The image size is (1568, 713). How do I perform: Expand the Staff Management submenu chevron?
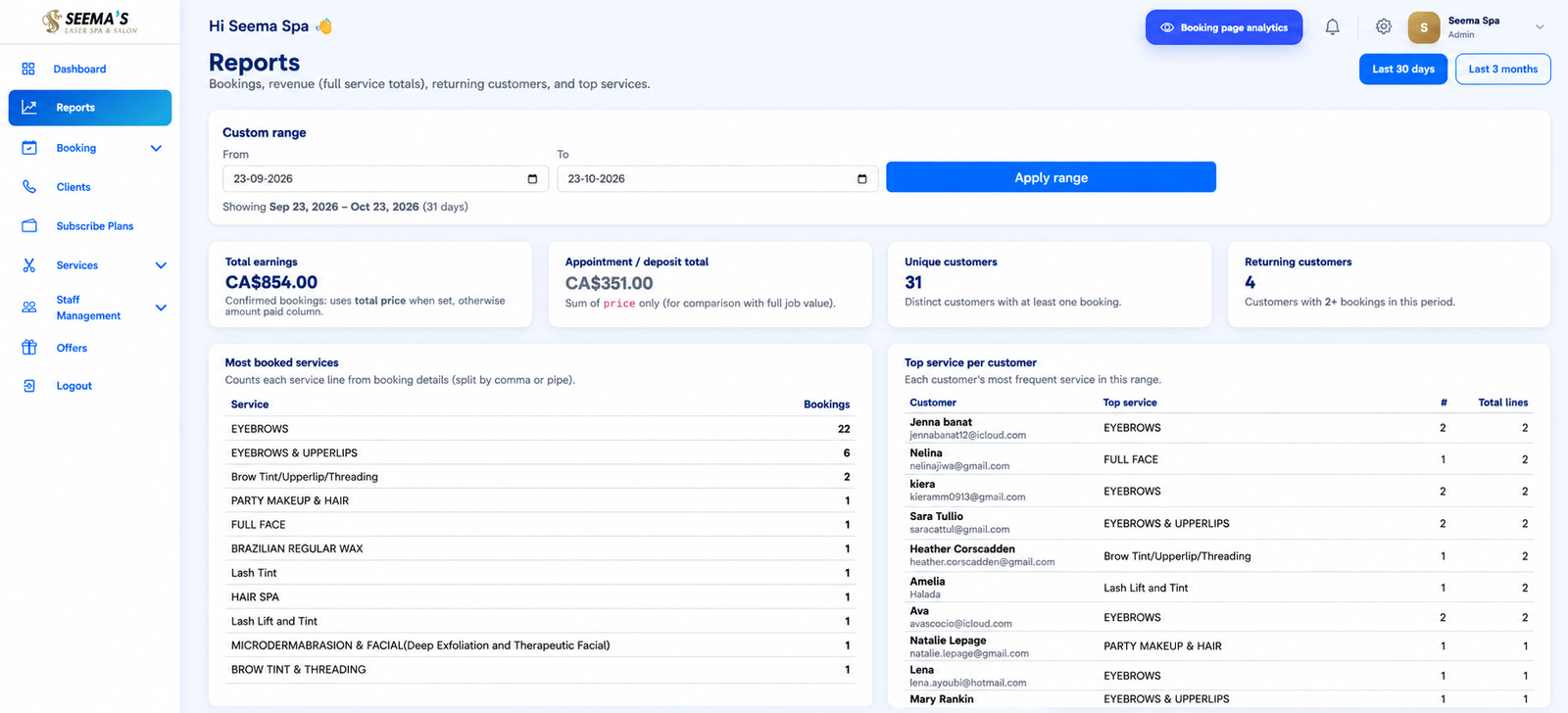point(161,308)
